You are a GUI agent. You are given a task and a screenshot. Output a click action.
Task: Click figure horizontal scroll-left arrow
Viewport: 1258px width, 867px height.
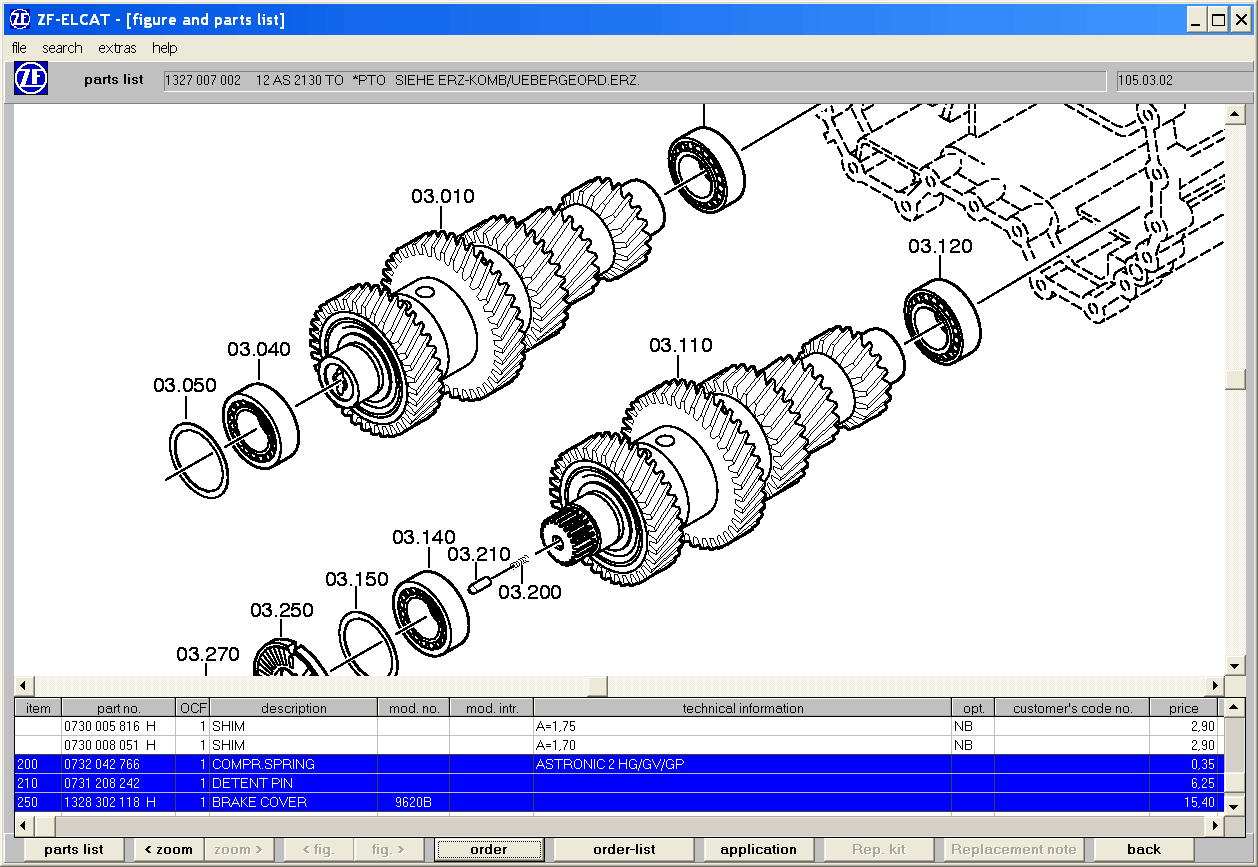[24, 686]
